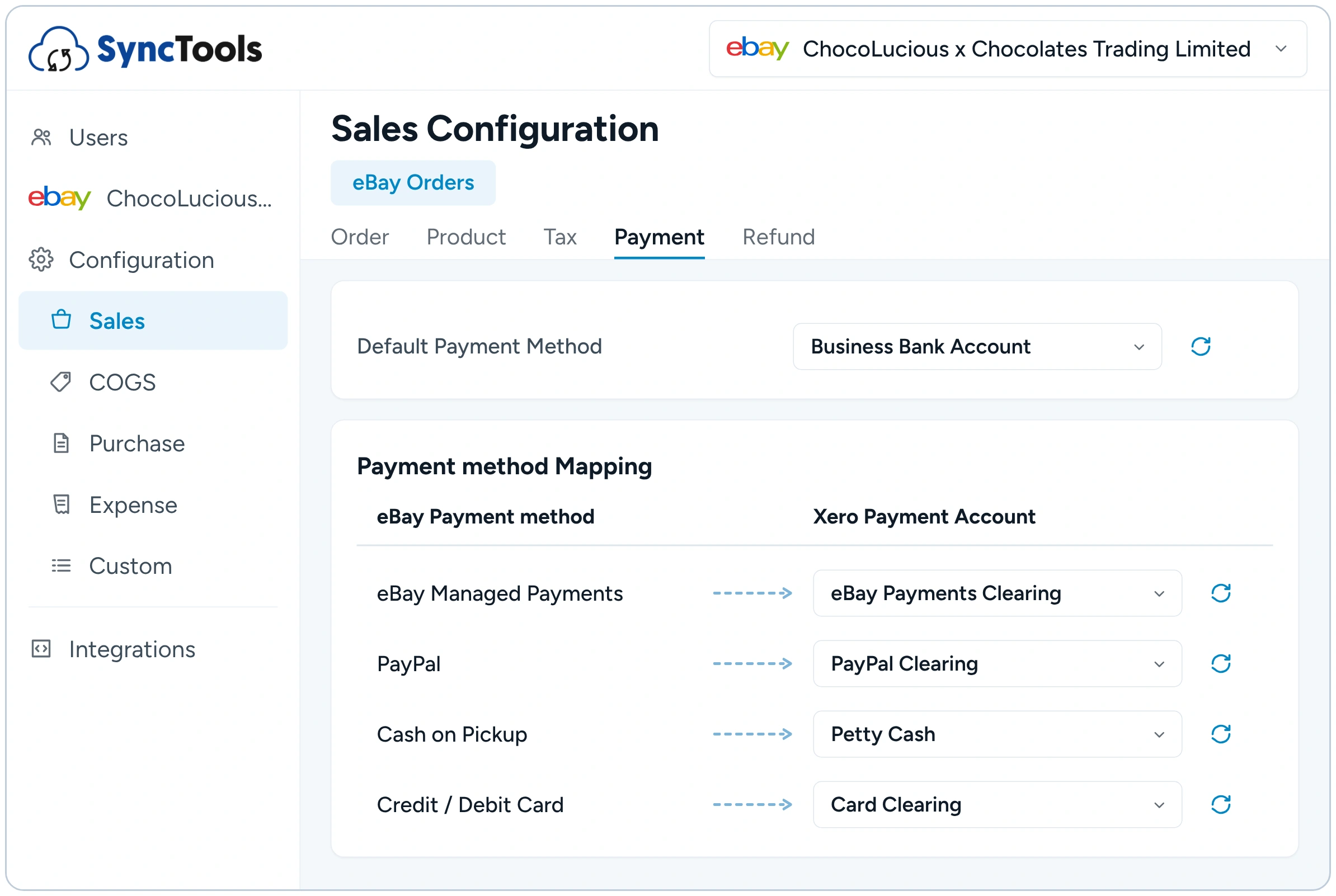The height and width of the screenshot is (896, 1336).
Task: Click the Integrations code icon
Action: (x=41, y=650)
